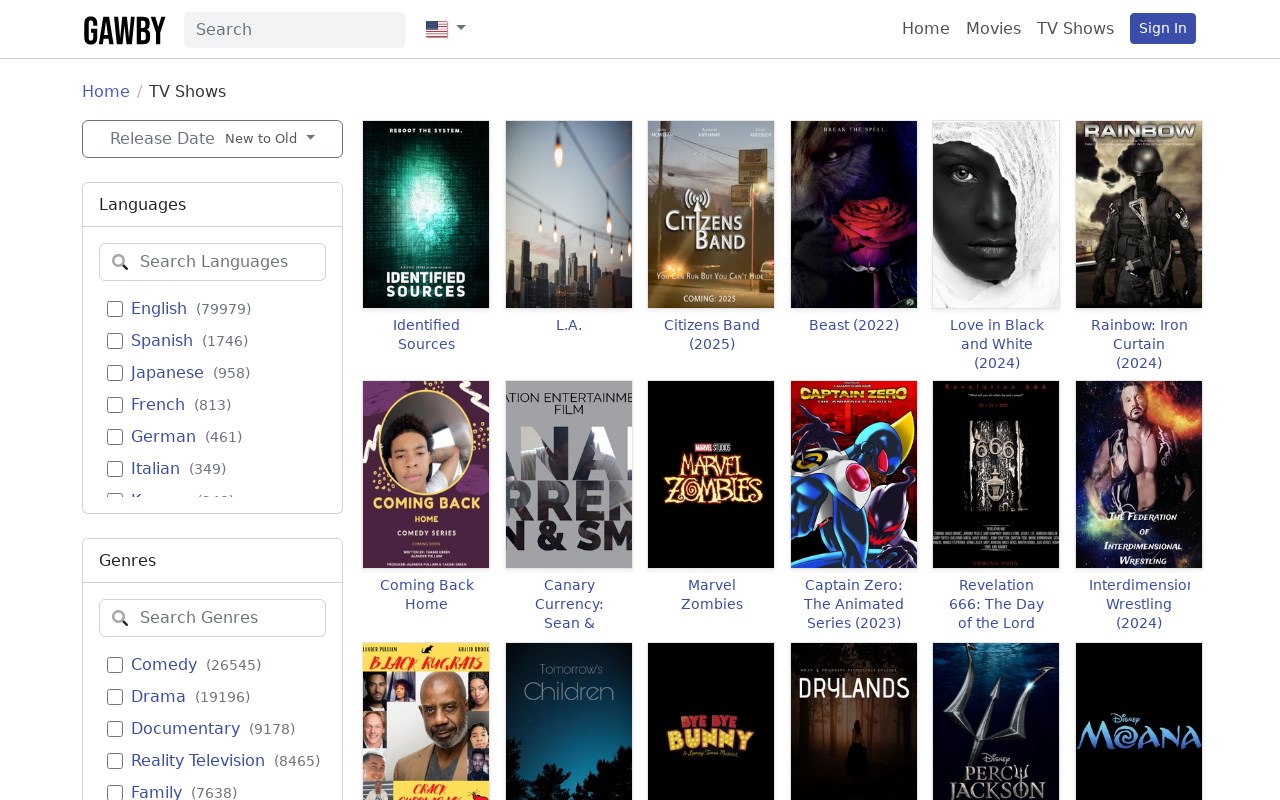Click magnifier icon in Search Languages
The image size is (1280, 800).
click(120, 262)
